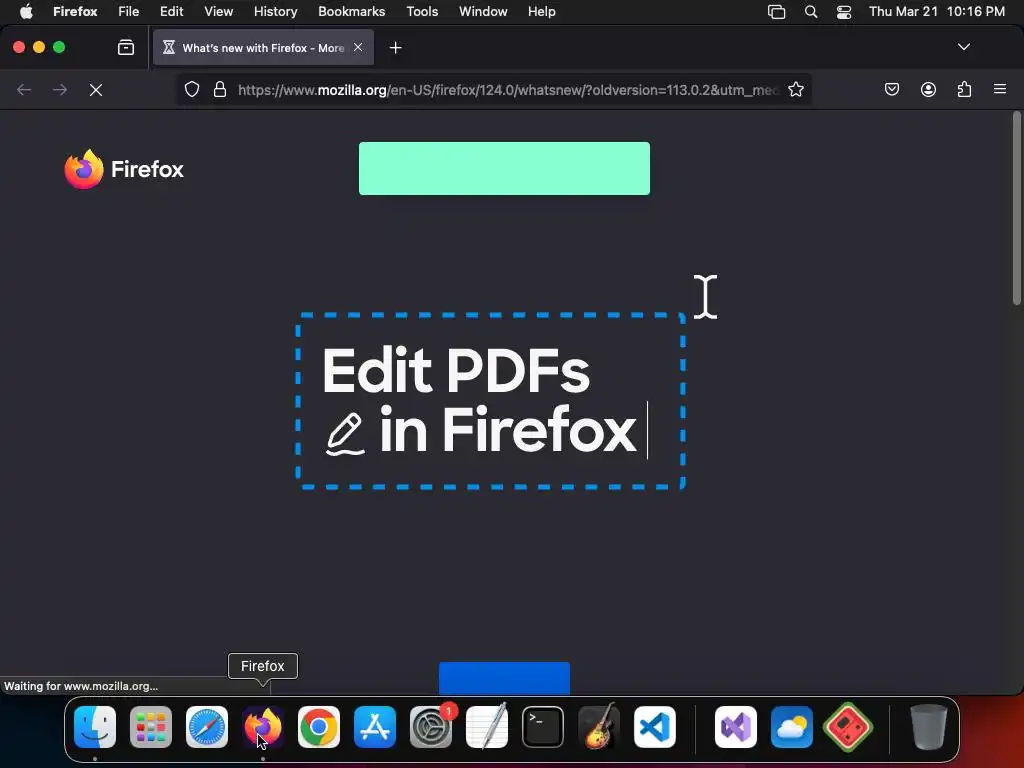The width and height of the screenshot is (1024, 768).
Task: Click the Edit PDFs in Firefox heading
Action: pyautogui.click(x=480, y=400)
